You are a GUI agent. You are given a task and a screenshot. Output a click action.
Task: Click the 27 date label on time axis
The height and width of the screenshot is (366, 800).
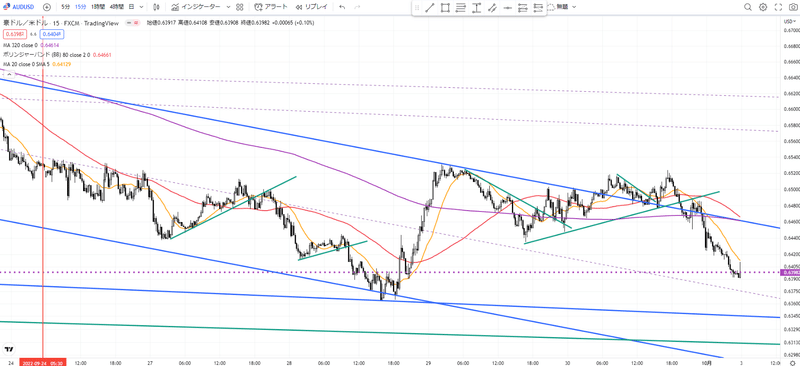(x=150, y=363)
